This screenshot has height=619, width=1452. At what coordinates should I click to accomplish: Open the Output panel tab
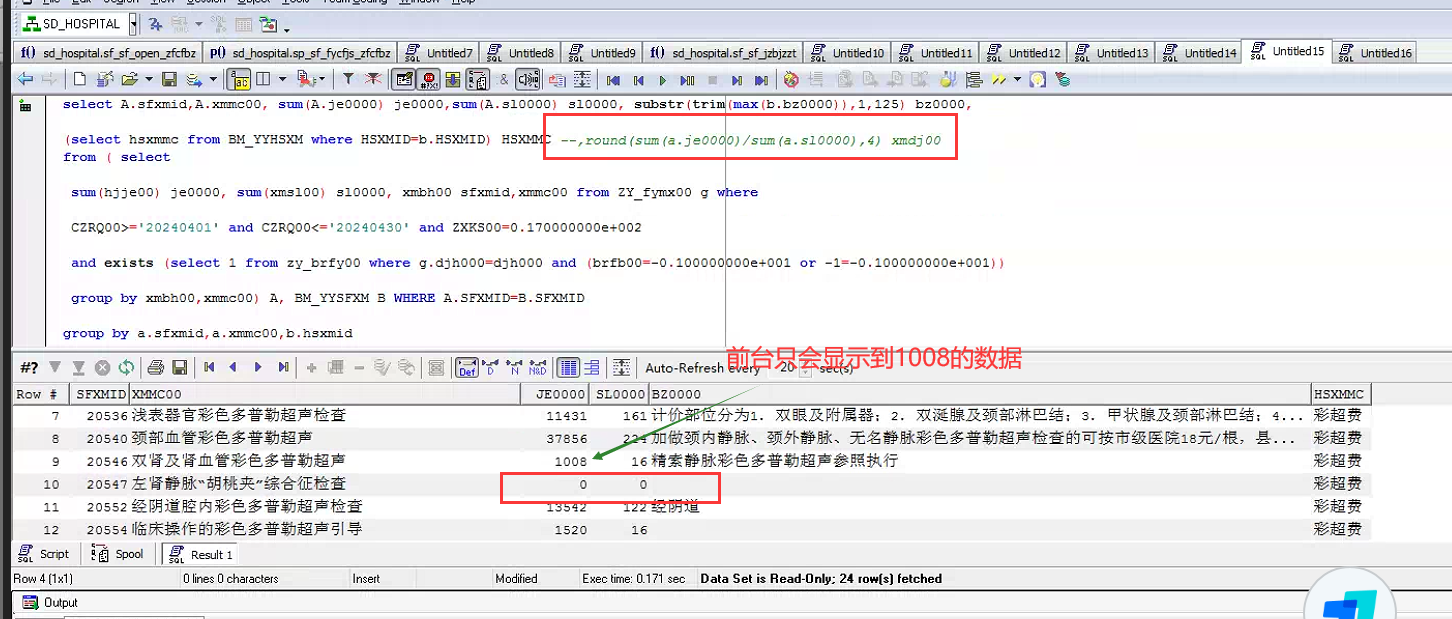pyautogui.click(x=50, y=602)
